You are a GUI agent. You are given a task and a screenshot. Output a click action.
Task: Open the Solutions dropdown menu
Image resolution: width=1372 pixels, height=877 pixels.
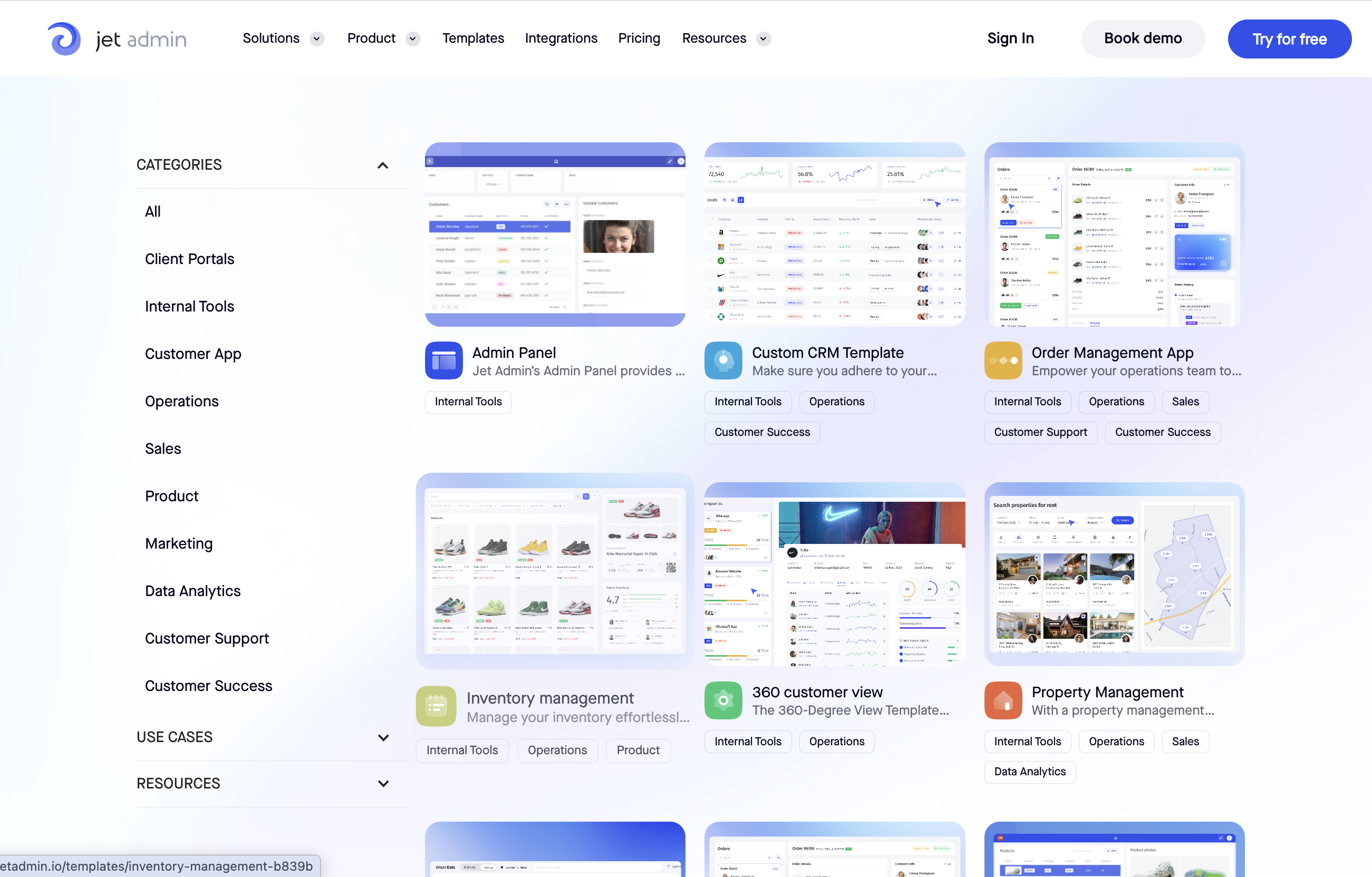pyautogui.click(x=317, y=38)
